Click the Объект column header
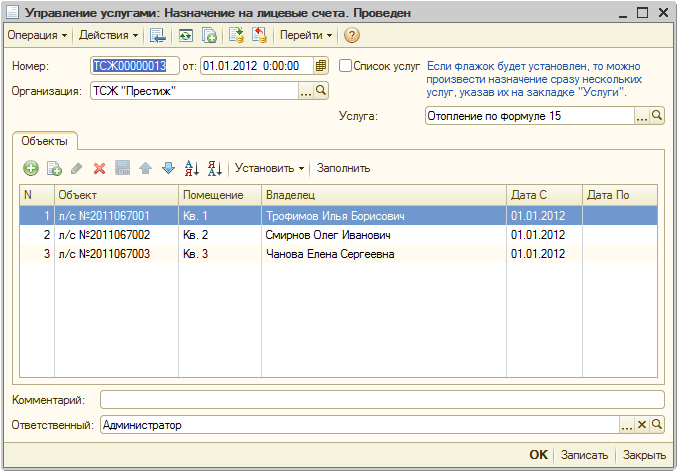 [x=116, y=195]
